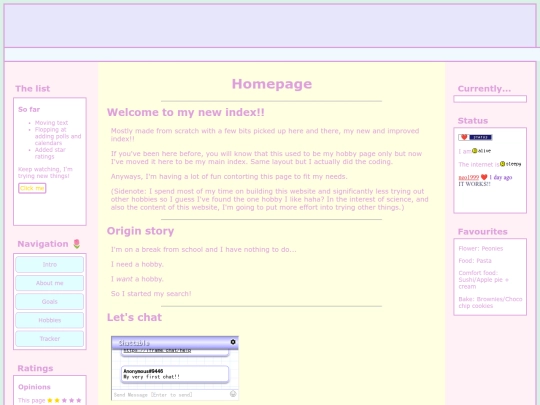
Task: Click 'Bake: Brownies/Choco chip cookies' entry
Action: pyautogui.click(x=490, y=302)
